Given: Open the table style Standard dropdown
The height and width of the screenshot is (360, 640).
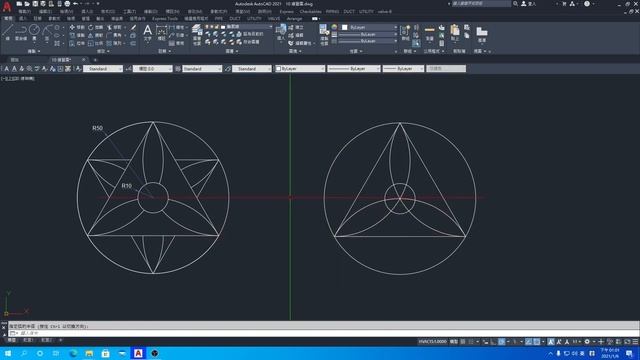Looking at the screenshot, I should point(202,69).
